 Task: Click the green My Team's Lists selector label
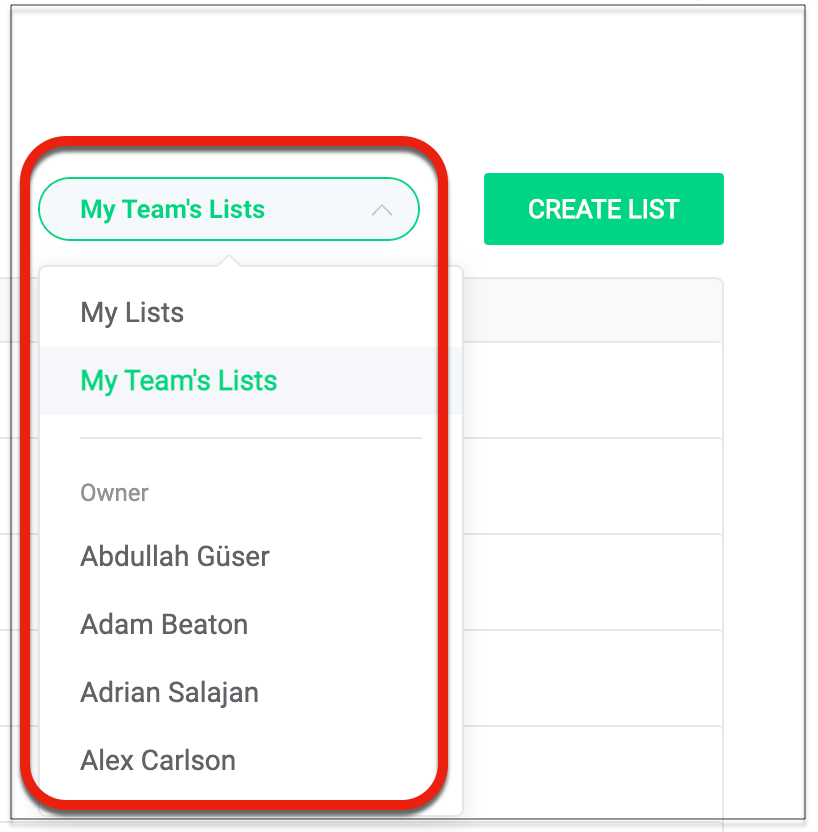click(172, 210)
